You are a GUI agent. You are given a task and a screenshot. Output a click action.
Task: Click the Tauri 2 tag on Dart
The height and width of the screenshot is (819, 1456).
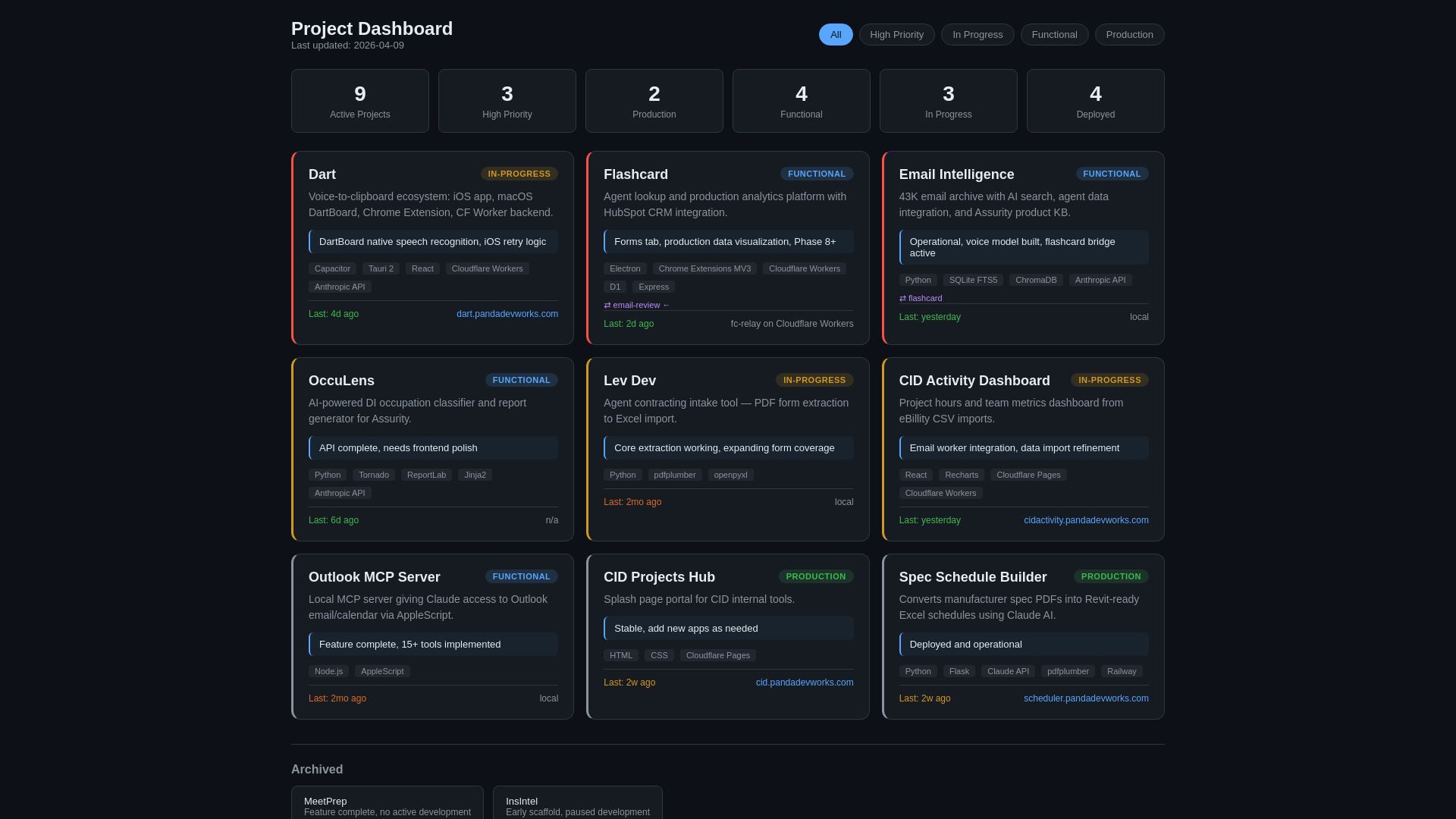coord(381,268)
